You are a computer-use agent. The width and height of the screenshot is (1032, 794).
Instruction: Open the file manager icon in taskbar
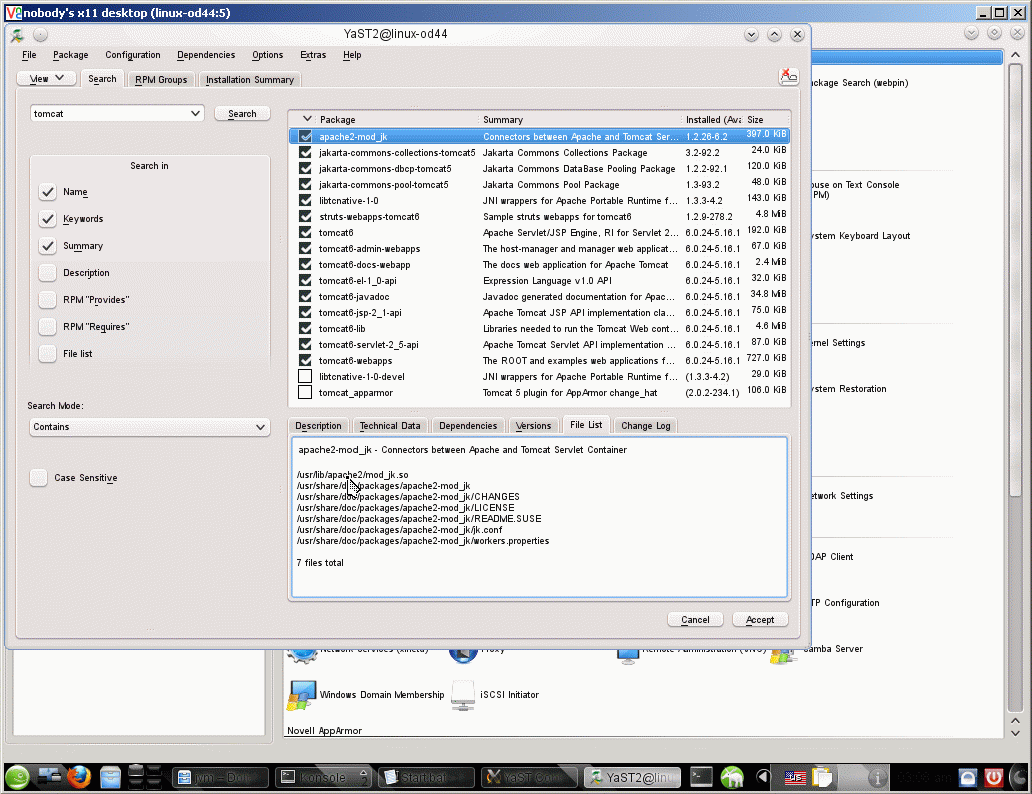coord(110,778)
